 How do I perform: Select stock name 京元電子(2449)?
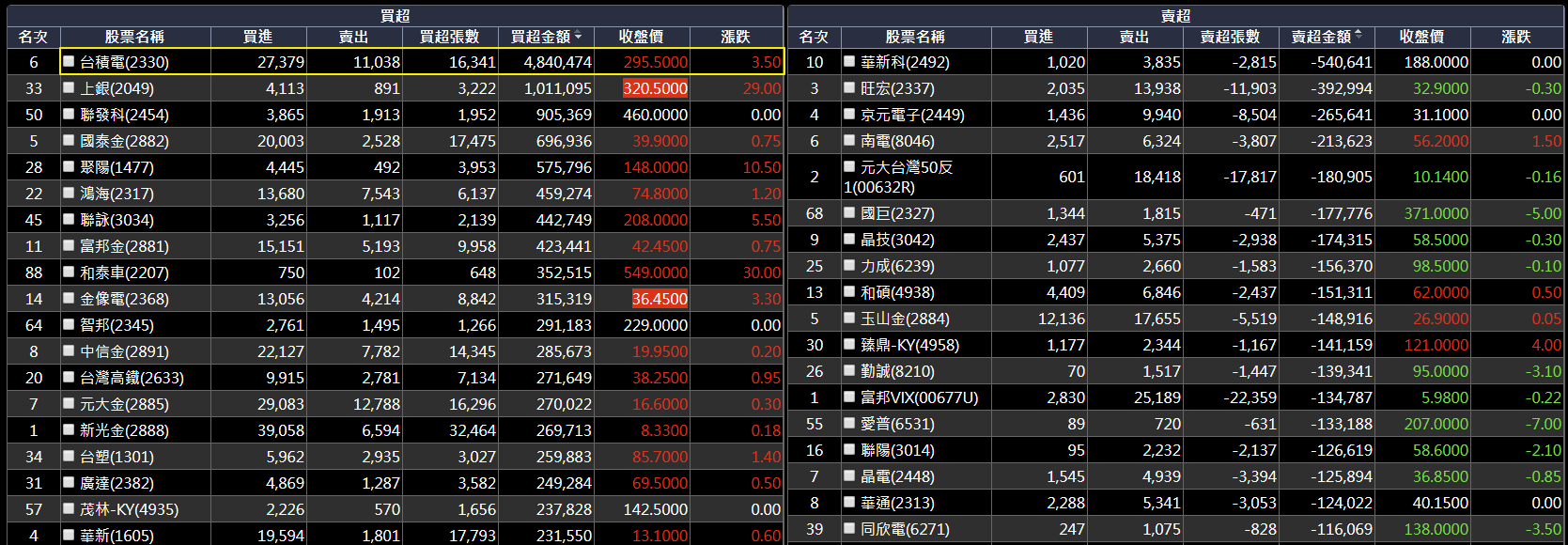[x=912, y=115]
